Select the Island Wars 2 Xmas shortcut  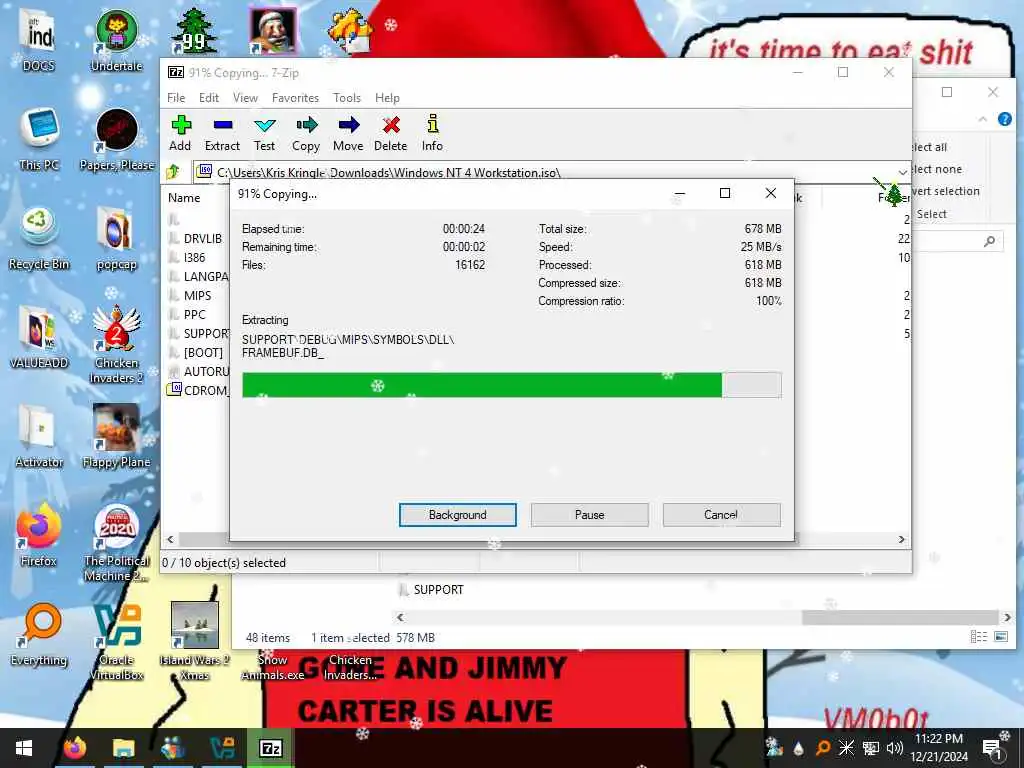195,642
